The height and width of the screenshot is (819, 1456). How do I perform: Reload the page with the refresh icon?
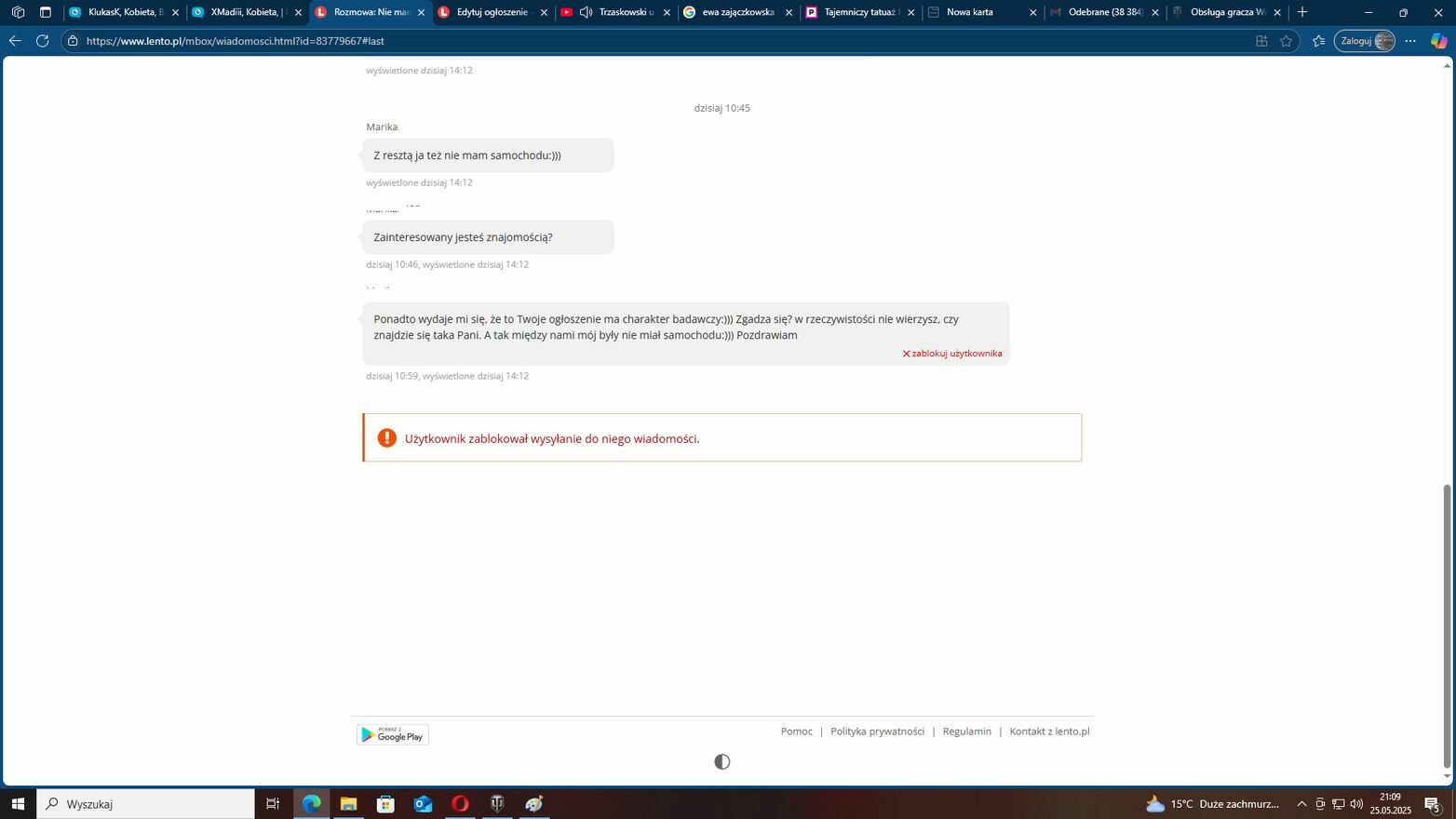[42, 41]
